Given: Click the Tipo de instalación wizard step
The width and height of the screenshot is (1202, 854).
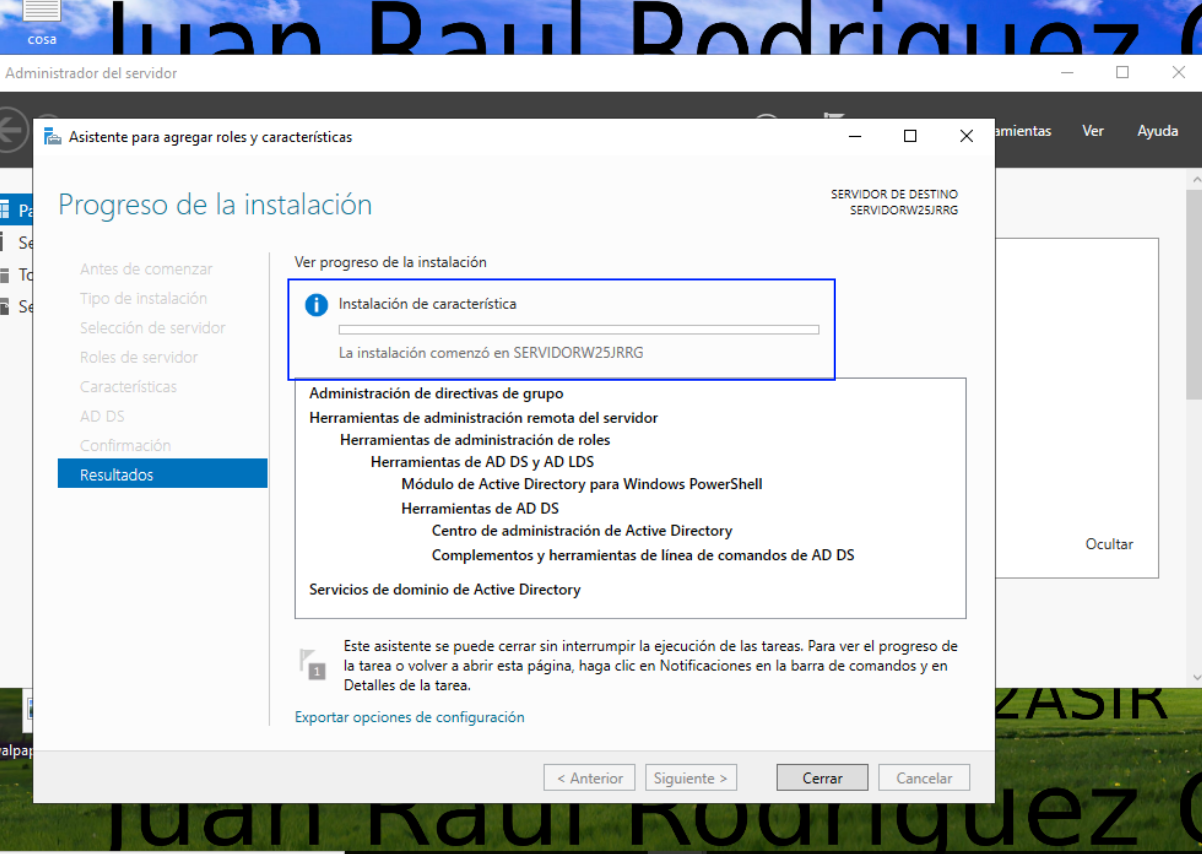Looking at the screenshot, I should 144,298.
